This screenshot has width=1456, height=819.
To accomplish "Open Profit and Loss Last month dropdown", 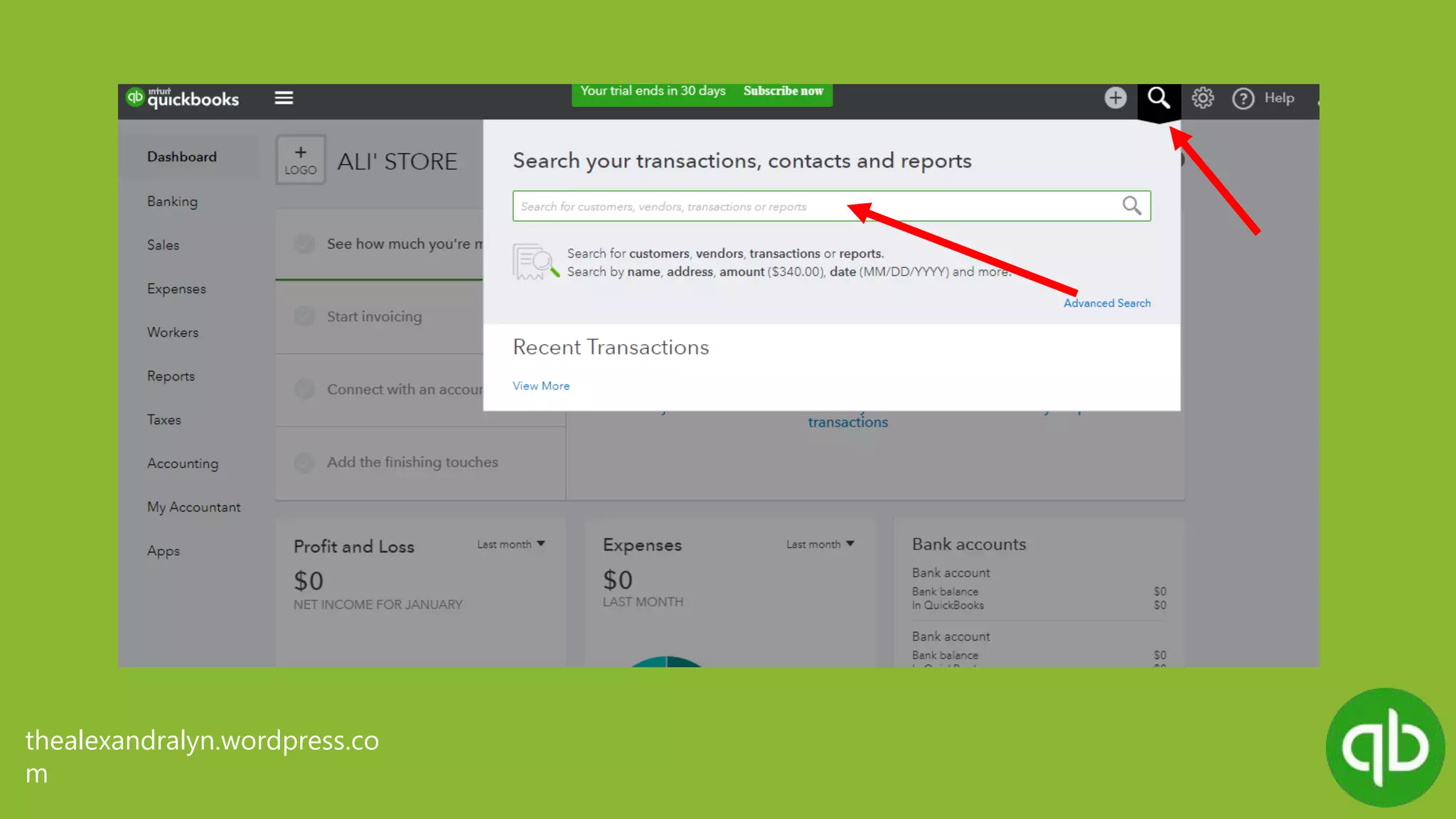I will coord(510,545).
